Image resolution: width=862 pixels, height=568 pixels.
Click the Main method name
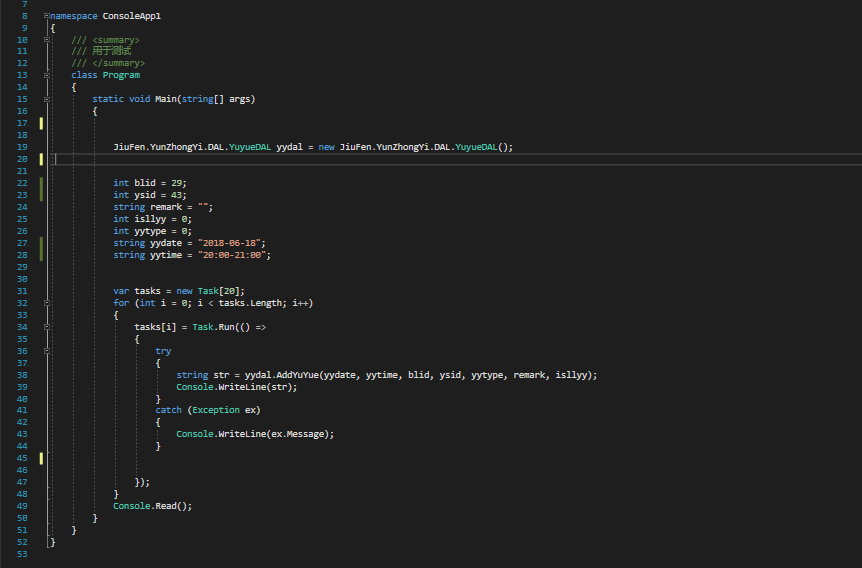click(x=165, y=99)
